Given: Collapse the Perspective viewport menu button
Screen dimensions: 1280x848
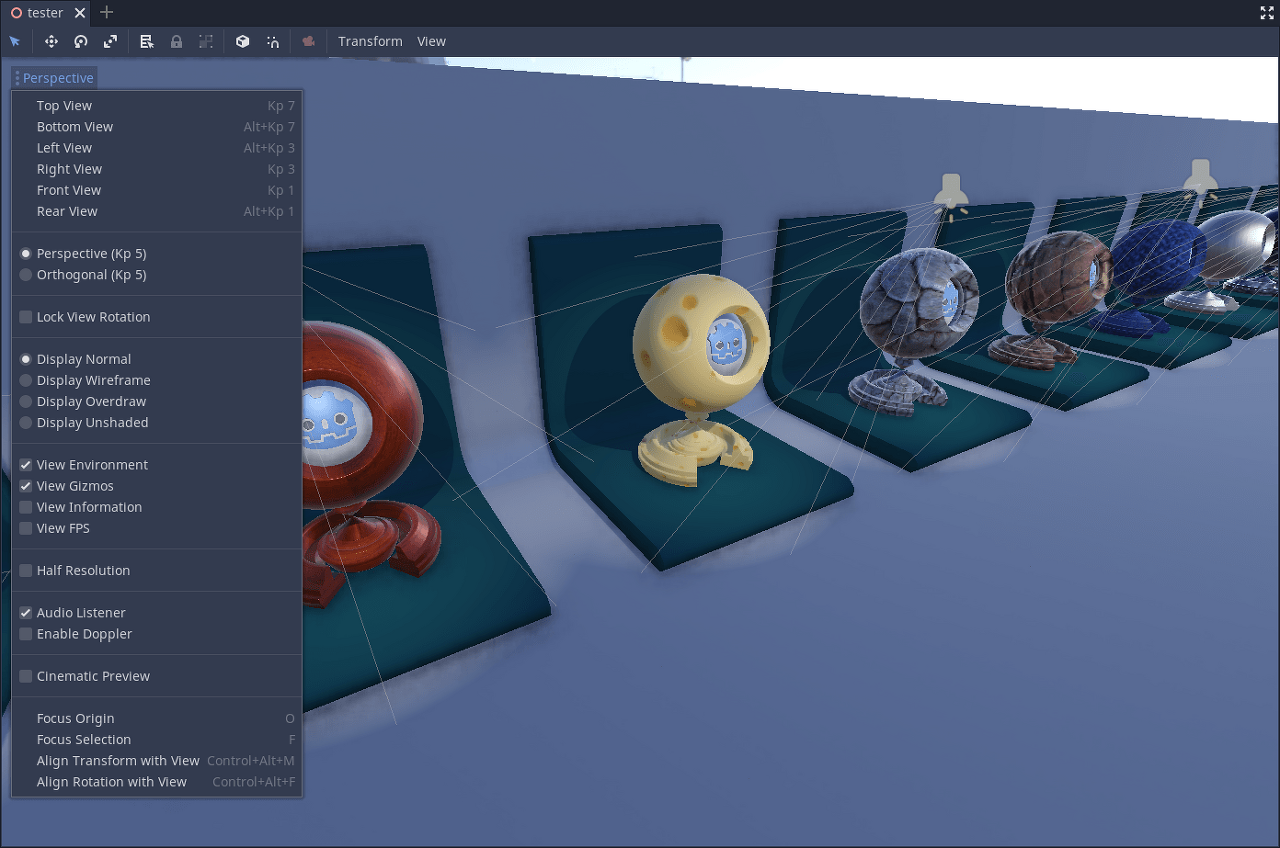Looking at the screenshot, I should pyautogui.click(x=55, y=78).
